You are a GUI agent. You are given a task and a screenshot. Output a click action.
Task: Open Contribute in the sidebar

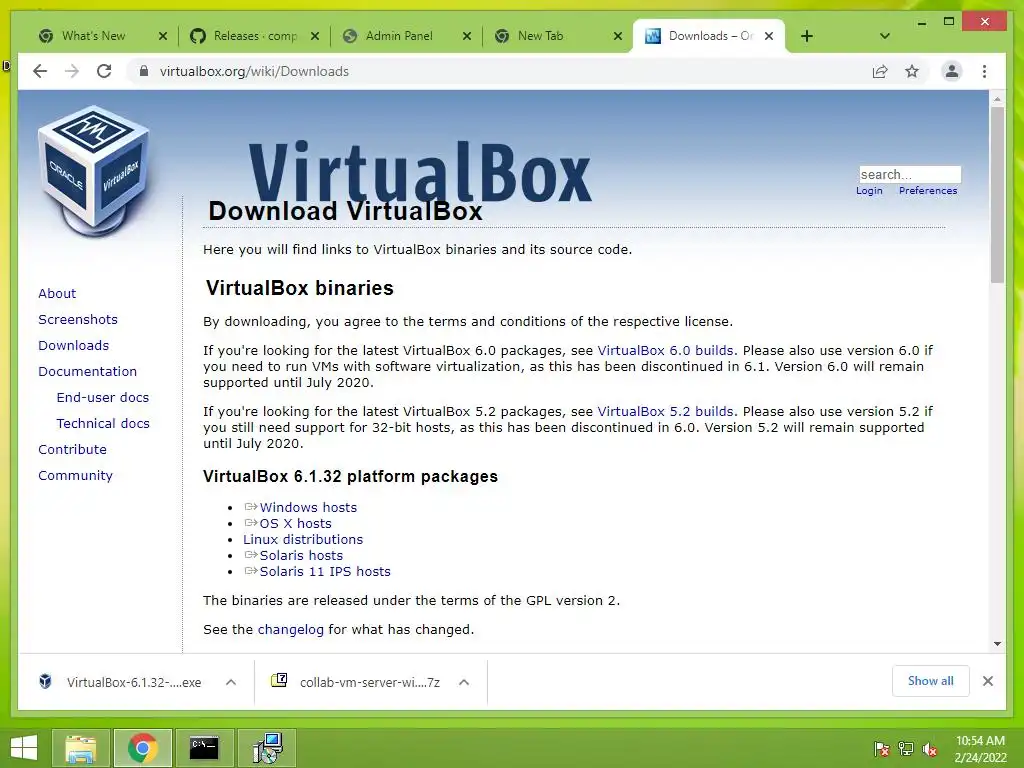pos(72,449)
